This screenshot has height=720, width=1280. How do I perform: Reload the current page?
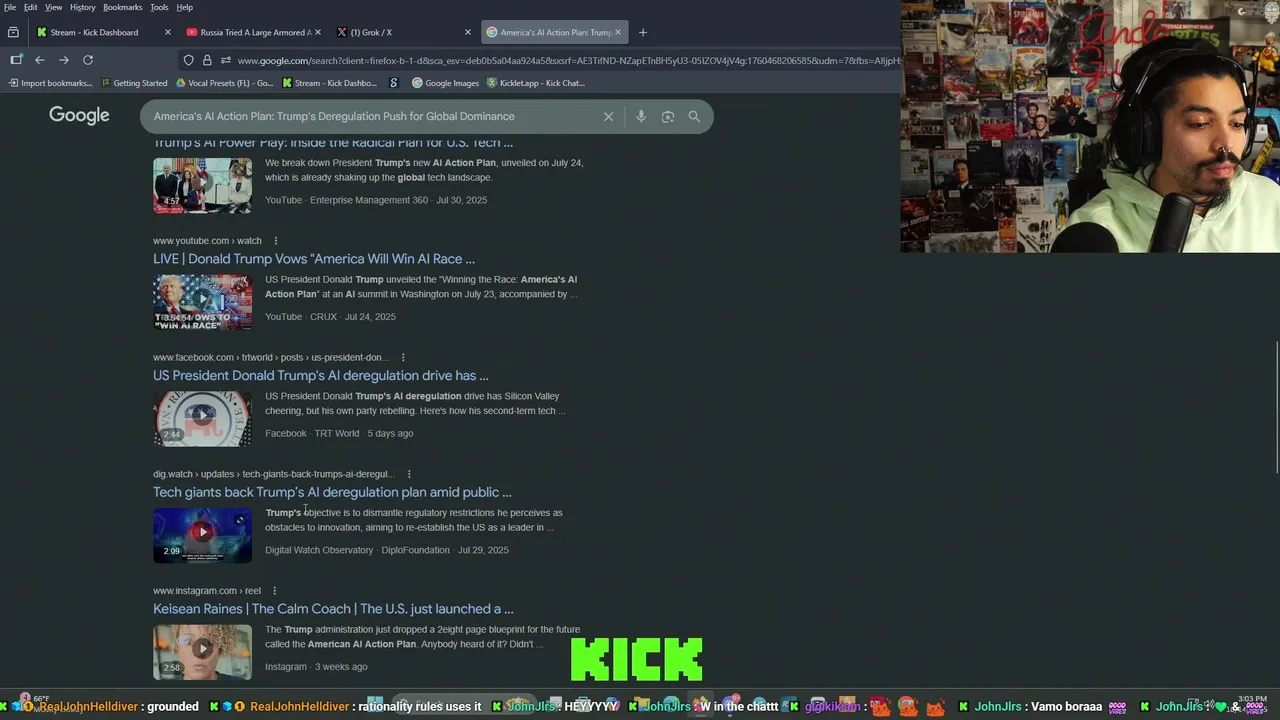tap(88, 60)
